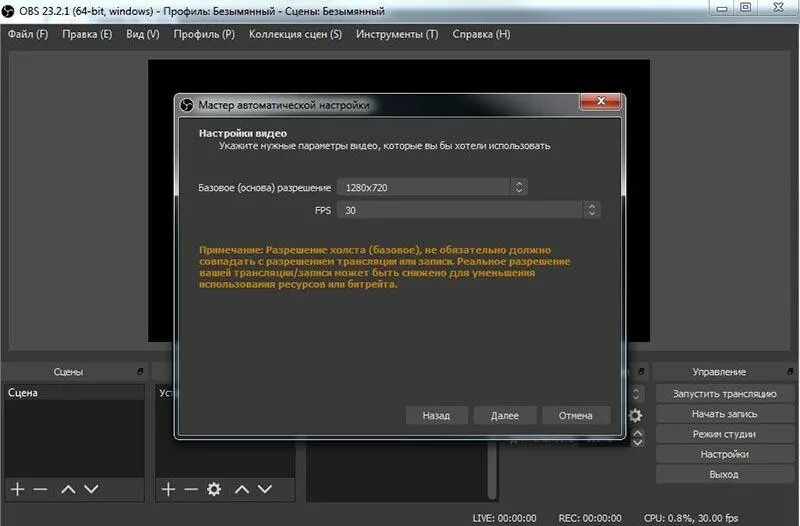Click the Настройки видео heading in the wizard
Viewport: 800px width, 526px height.
coord(243,133)
